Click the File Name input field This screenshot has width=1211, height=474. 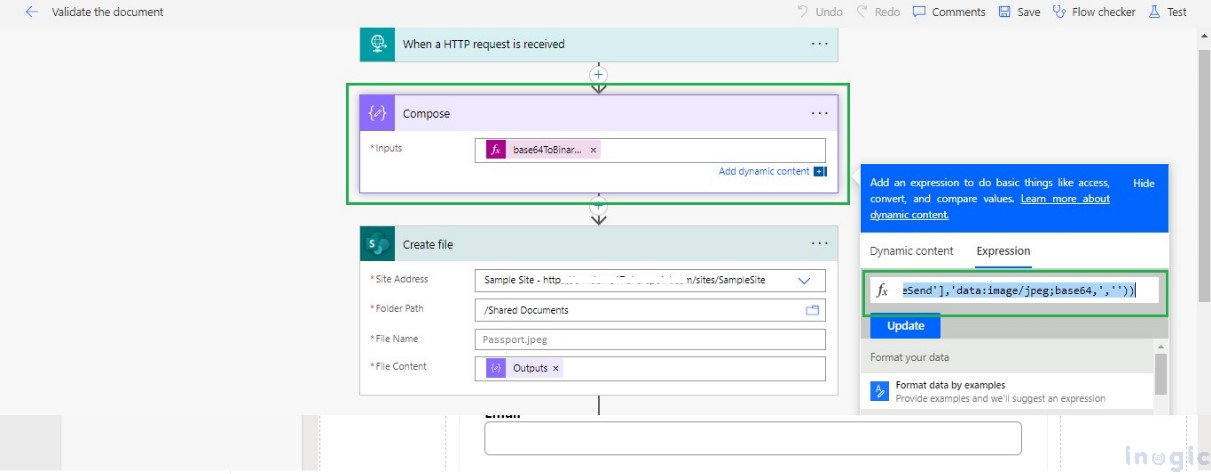point(650,340)
